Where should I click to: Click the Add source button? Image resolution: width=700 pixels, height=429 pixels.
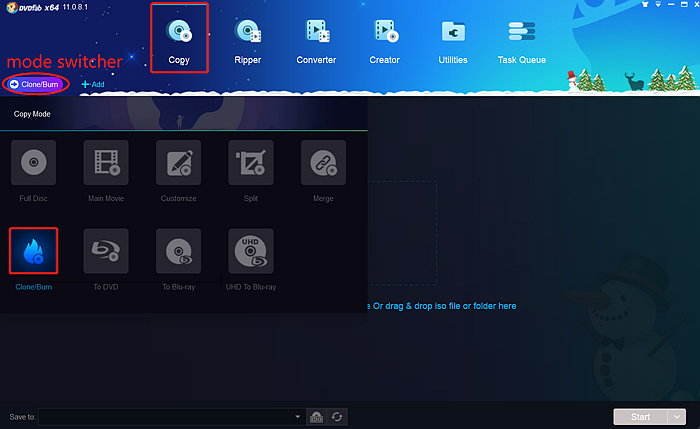pos(93,84)
